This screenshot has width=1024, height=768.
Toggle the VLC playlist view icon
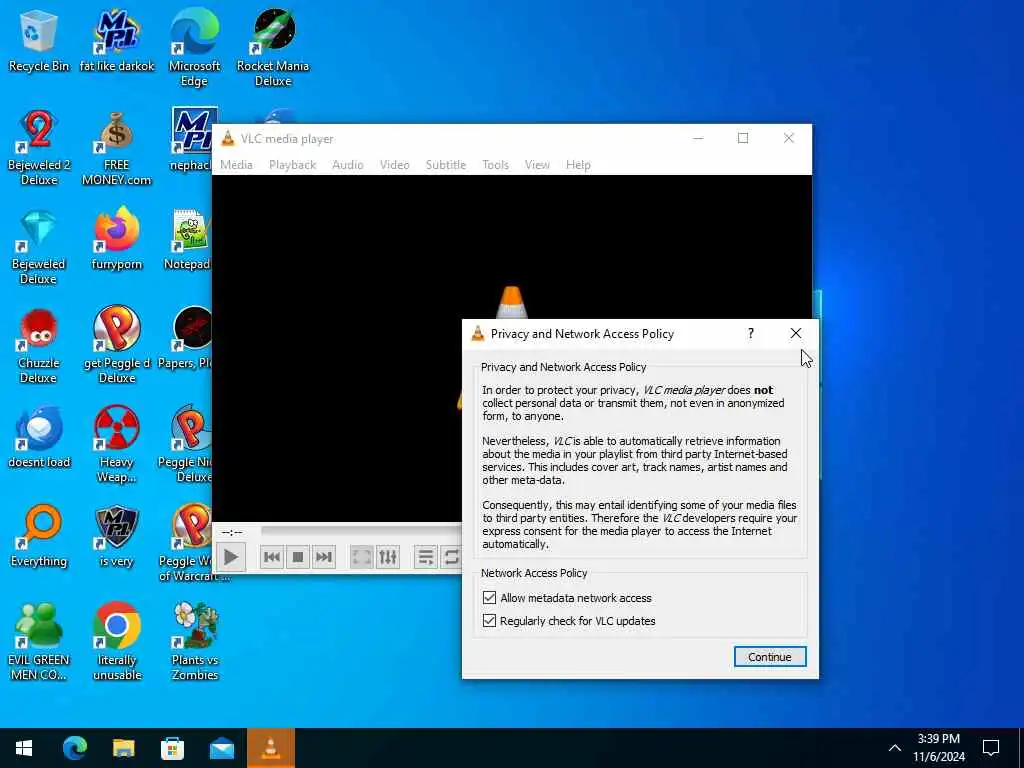tap(426, 557)
